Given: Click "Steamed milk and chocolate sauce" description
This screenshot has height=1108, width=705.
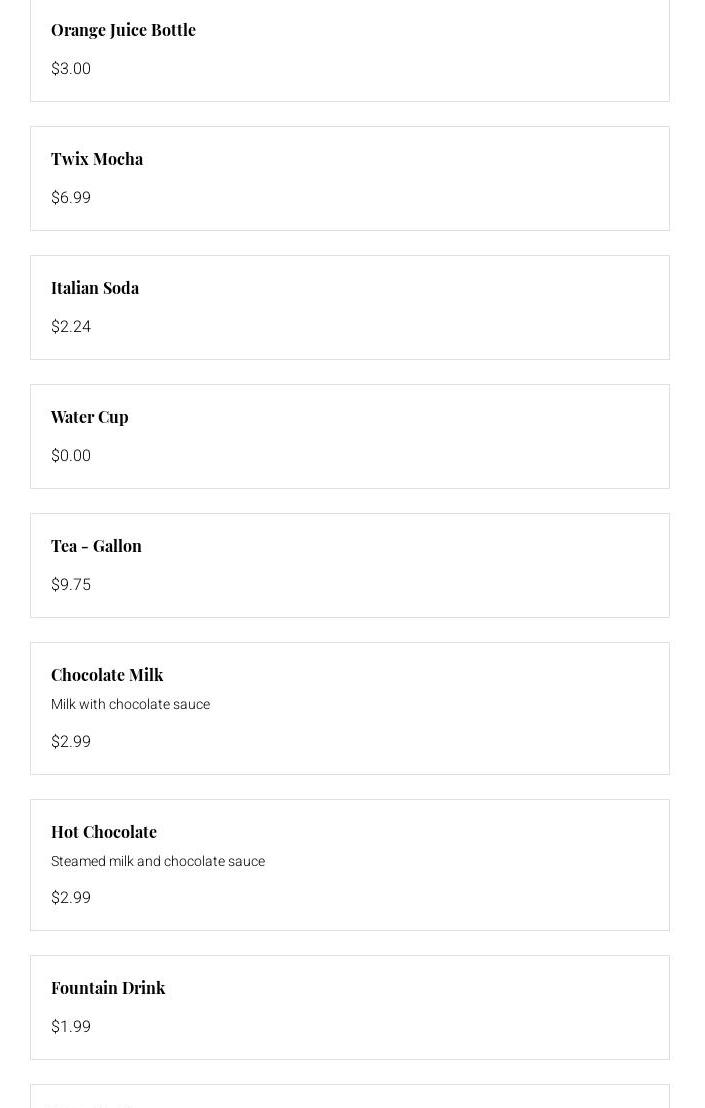Looking at the screenshot, I should 158,861.
